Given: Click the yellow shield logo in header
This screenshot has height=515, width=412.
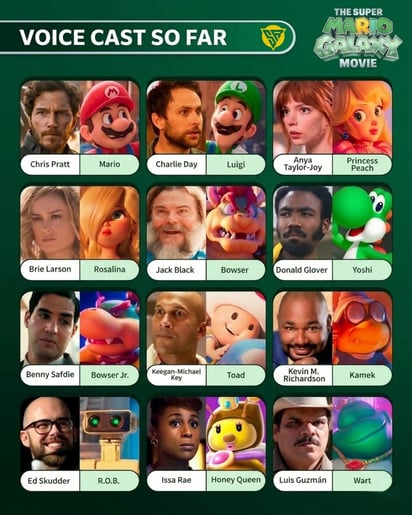Looking at the screenshot, I should pyautogui.click(x=273, y=37).
